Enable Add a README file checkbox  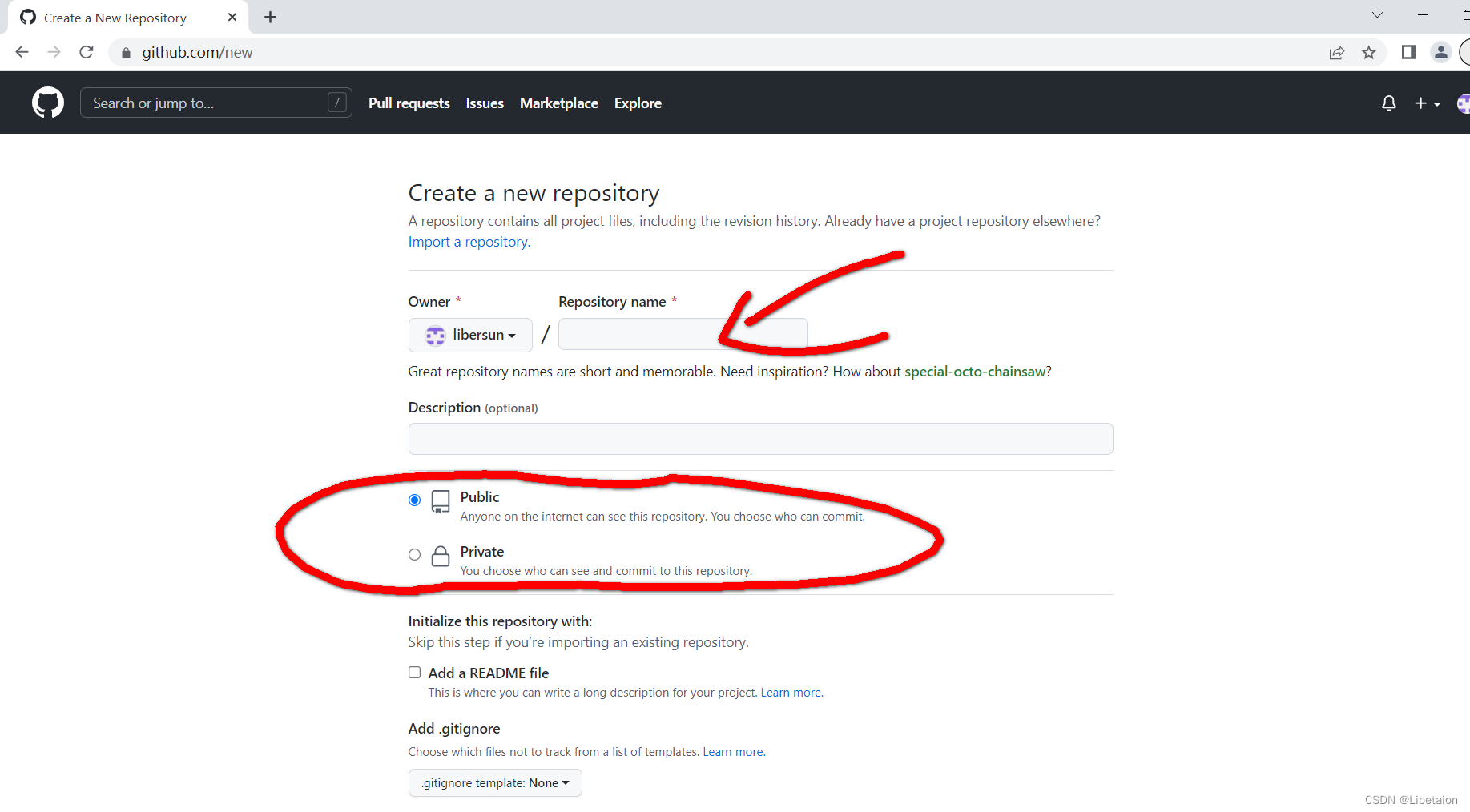[414, 673]
